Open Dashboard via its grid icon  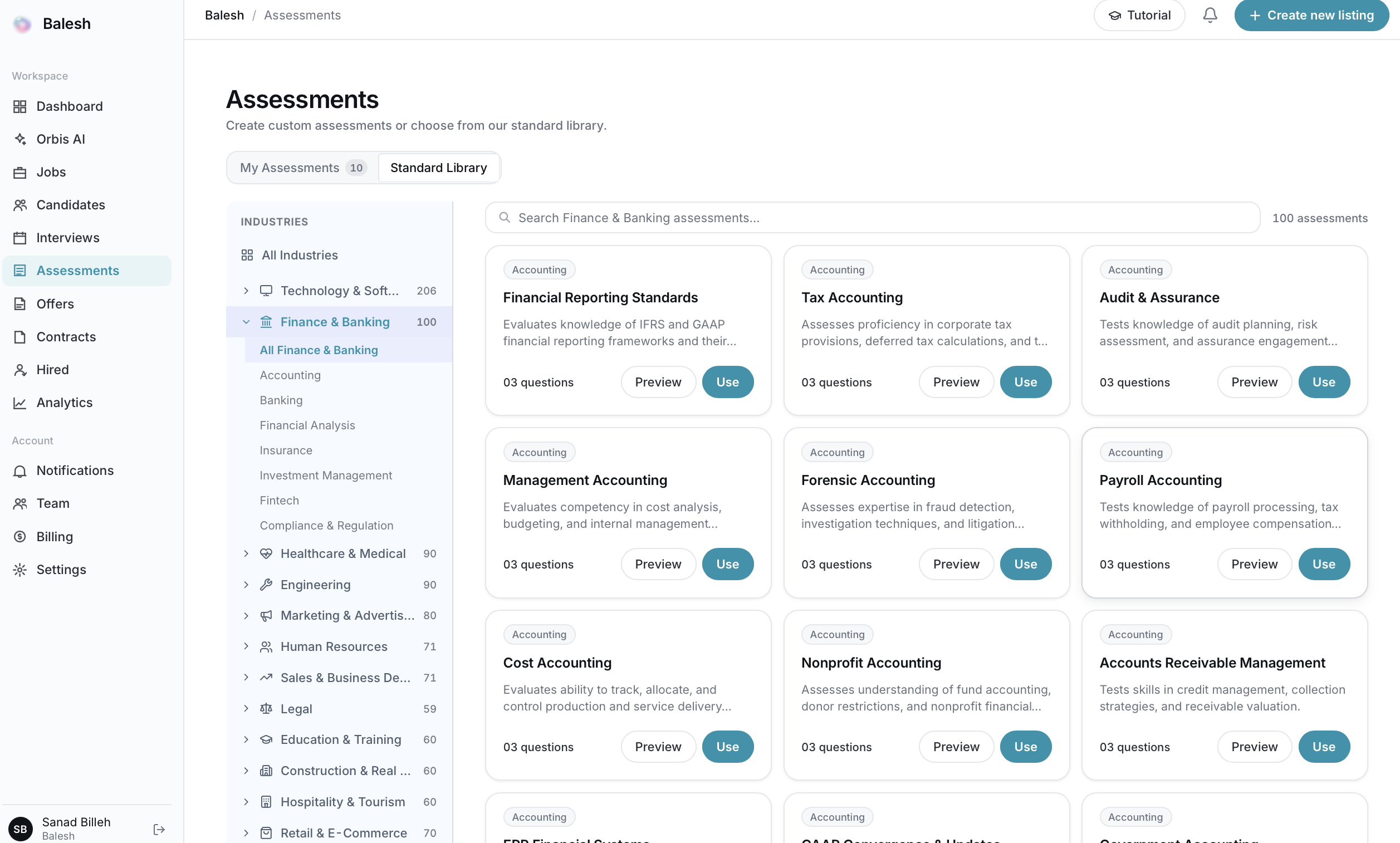pyautogui.click(x=20, y=106)
